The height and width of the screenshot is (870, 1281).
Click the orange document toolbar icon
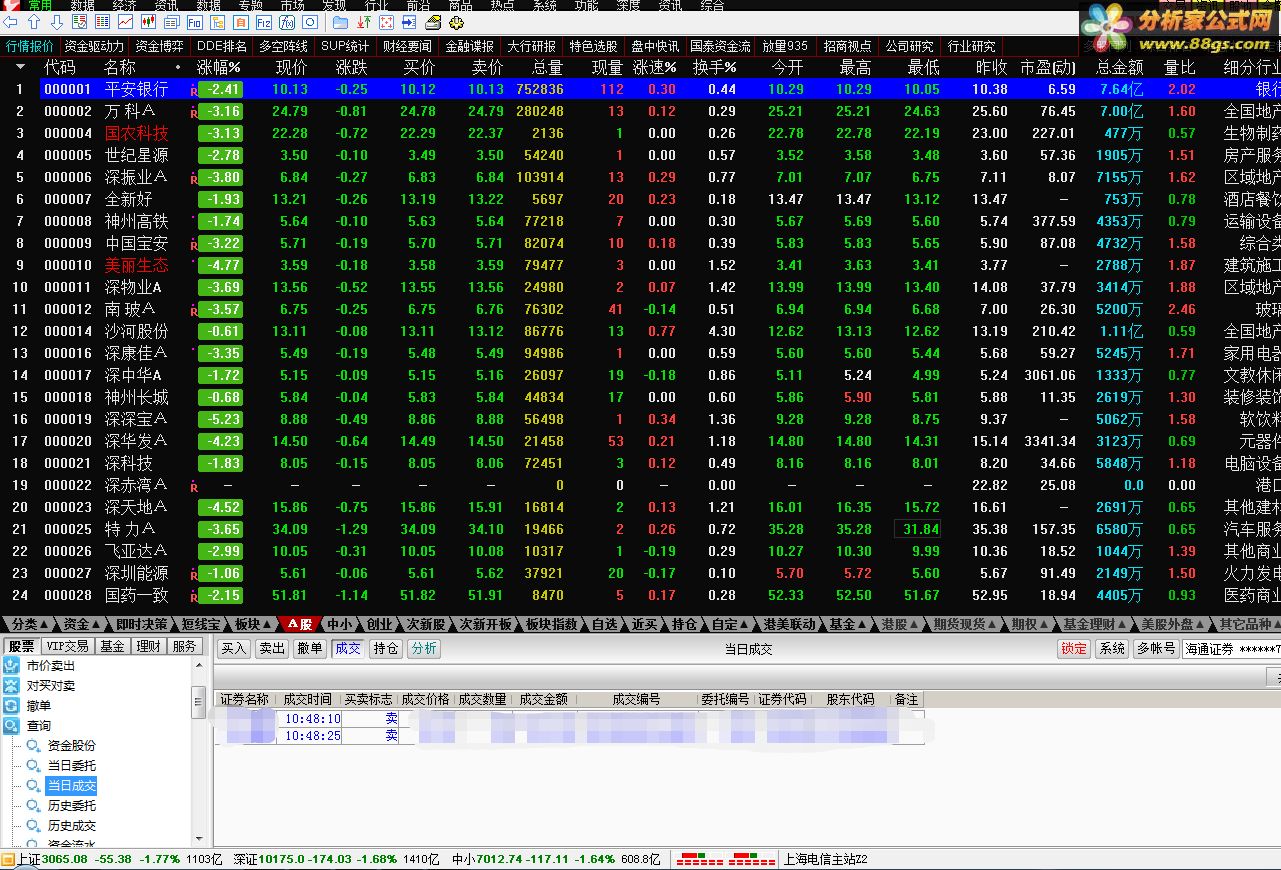[241, 22]
